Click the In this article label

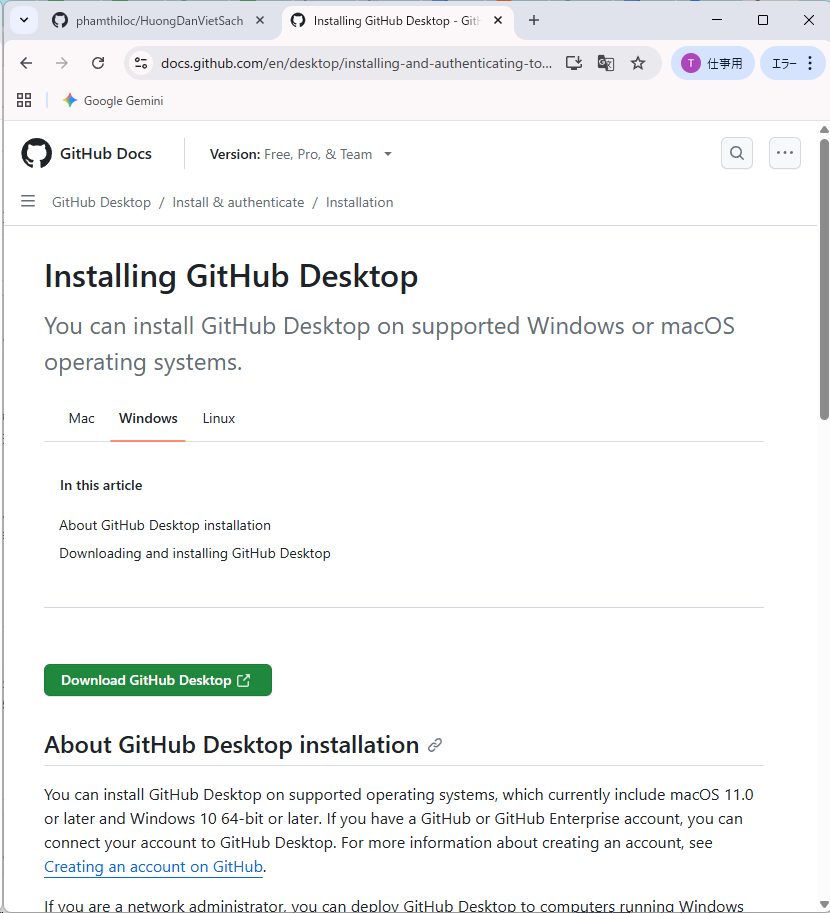(101, 485)
